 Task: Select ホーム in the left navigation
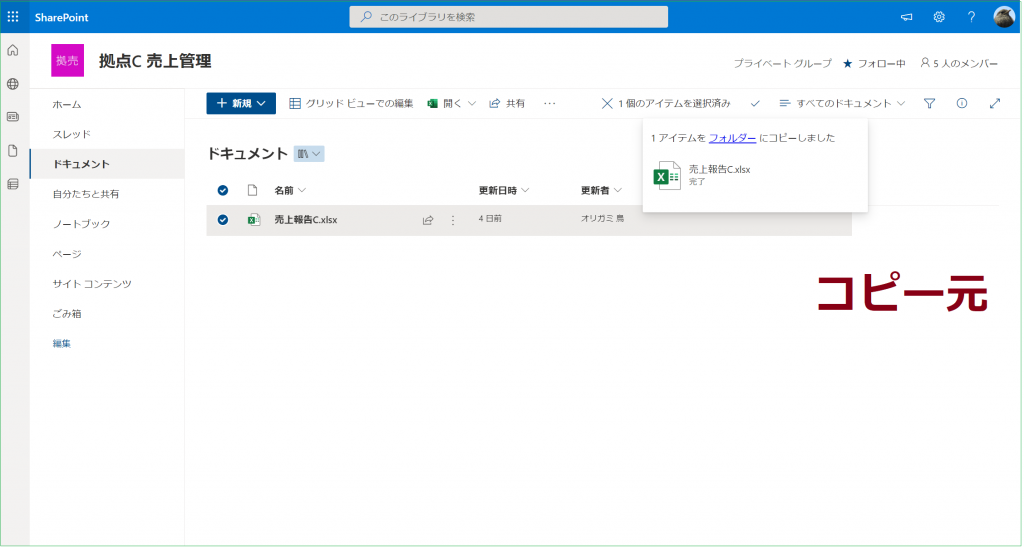[67, 104]
